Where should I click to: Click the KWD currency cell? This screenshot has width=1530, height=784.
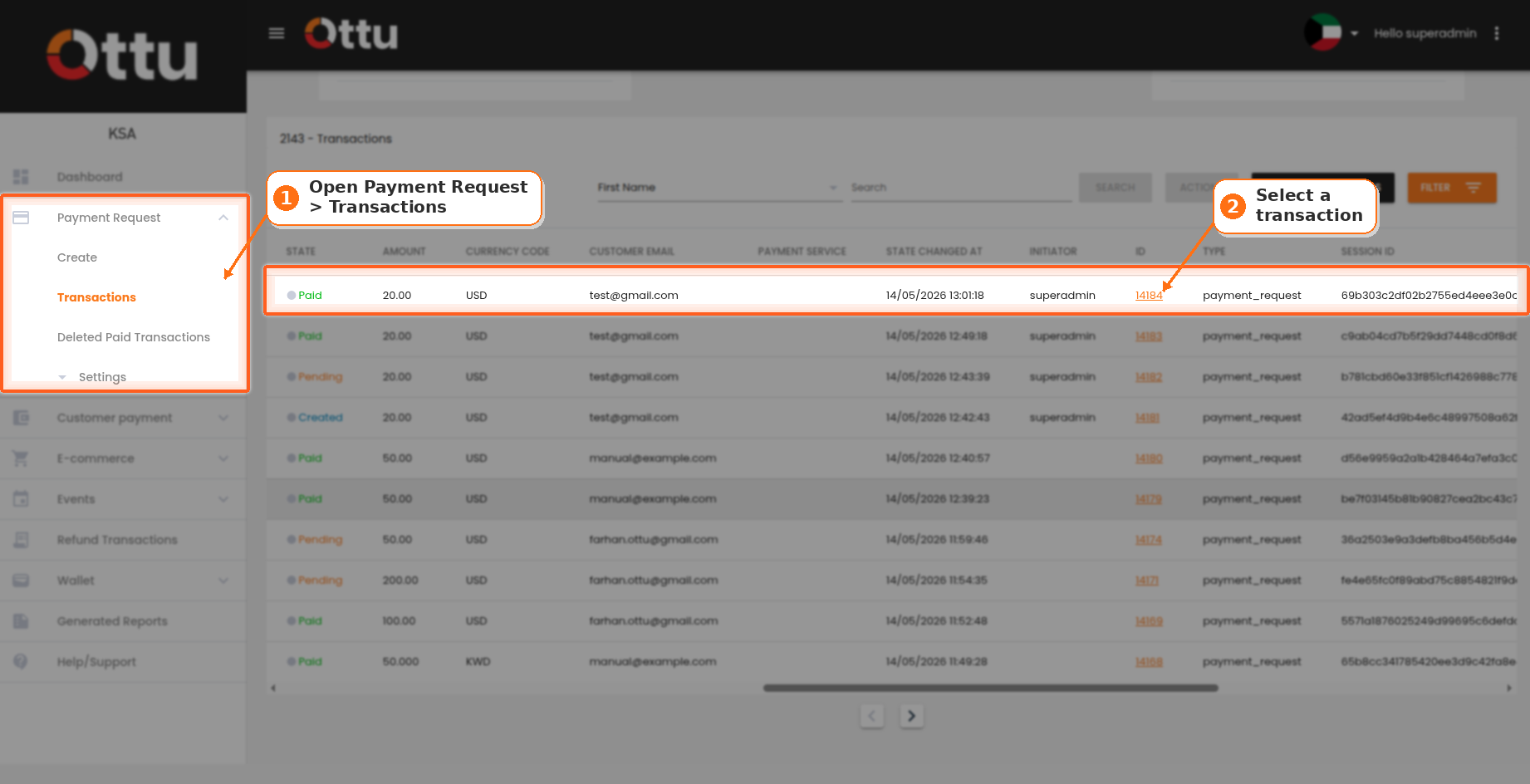click(478, 662)
